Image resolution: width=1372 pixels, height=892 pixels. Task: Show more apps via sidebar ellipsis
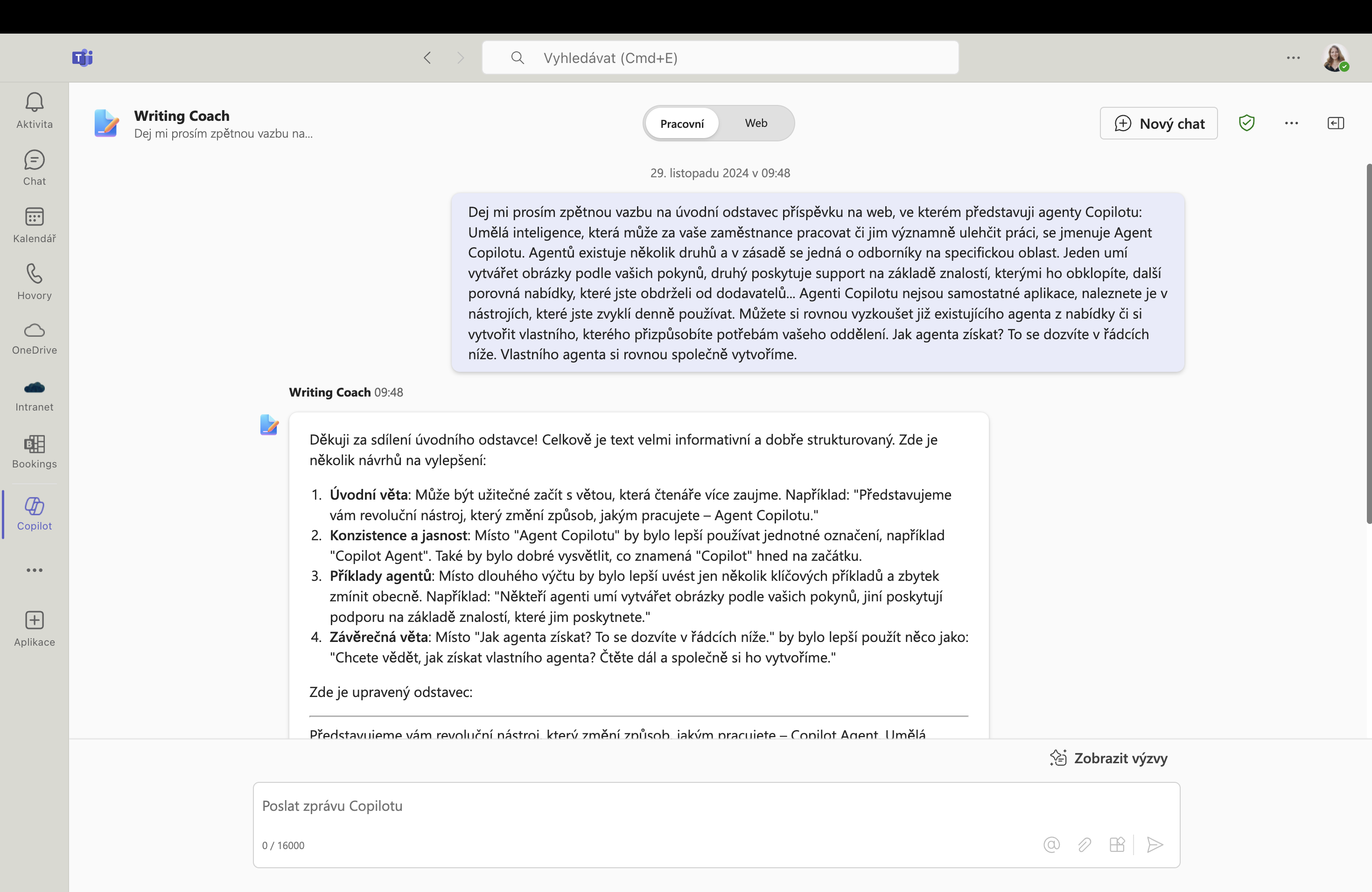[35, 570]
